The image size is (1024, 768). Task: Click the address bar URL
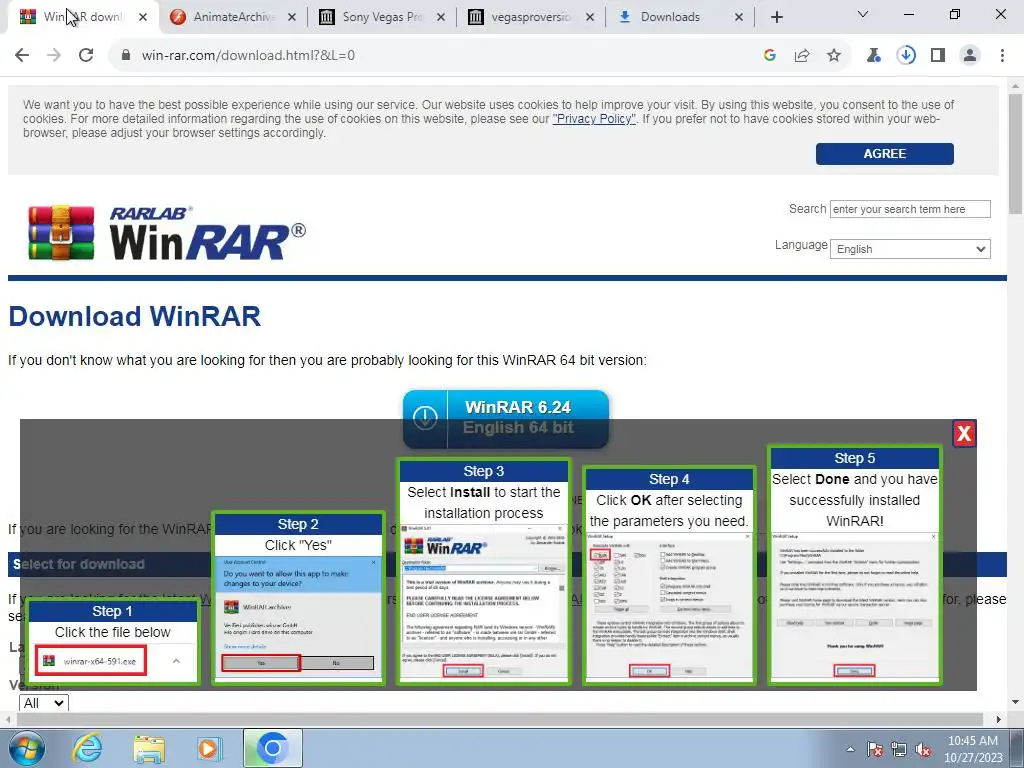click(248, 56)
